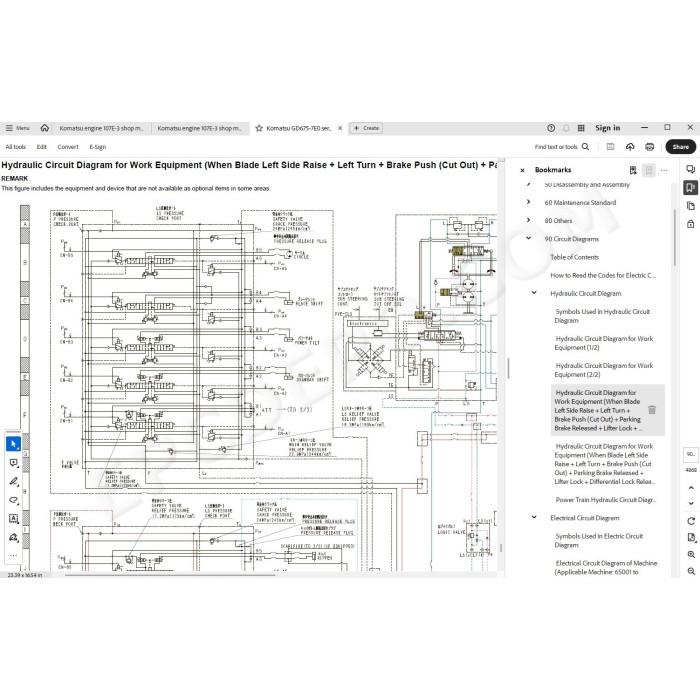Image resolution: width=700 pixels, height=700 pixels.
Task: Click the Create new tab button
Action: pyautogui.click(x=366, y=128)
